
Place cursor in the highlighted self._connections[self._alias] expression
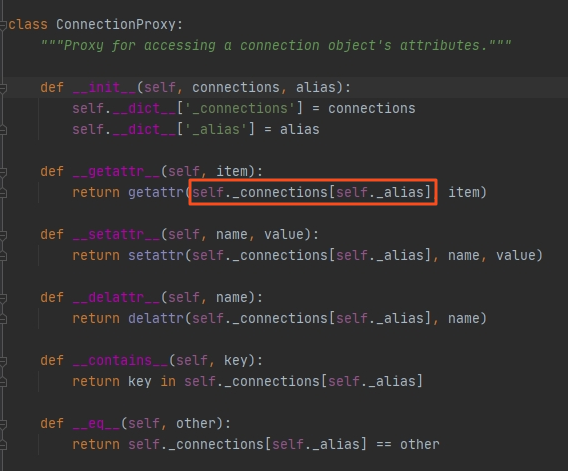pyautogui.click(x=313, y=192)
